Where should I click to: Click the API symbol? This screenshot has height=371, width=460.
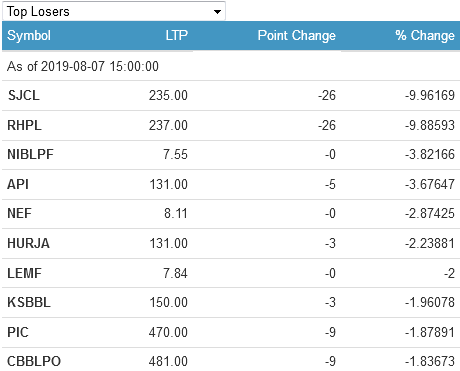(18, 184)
